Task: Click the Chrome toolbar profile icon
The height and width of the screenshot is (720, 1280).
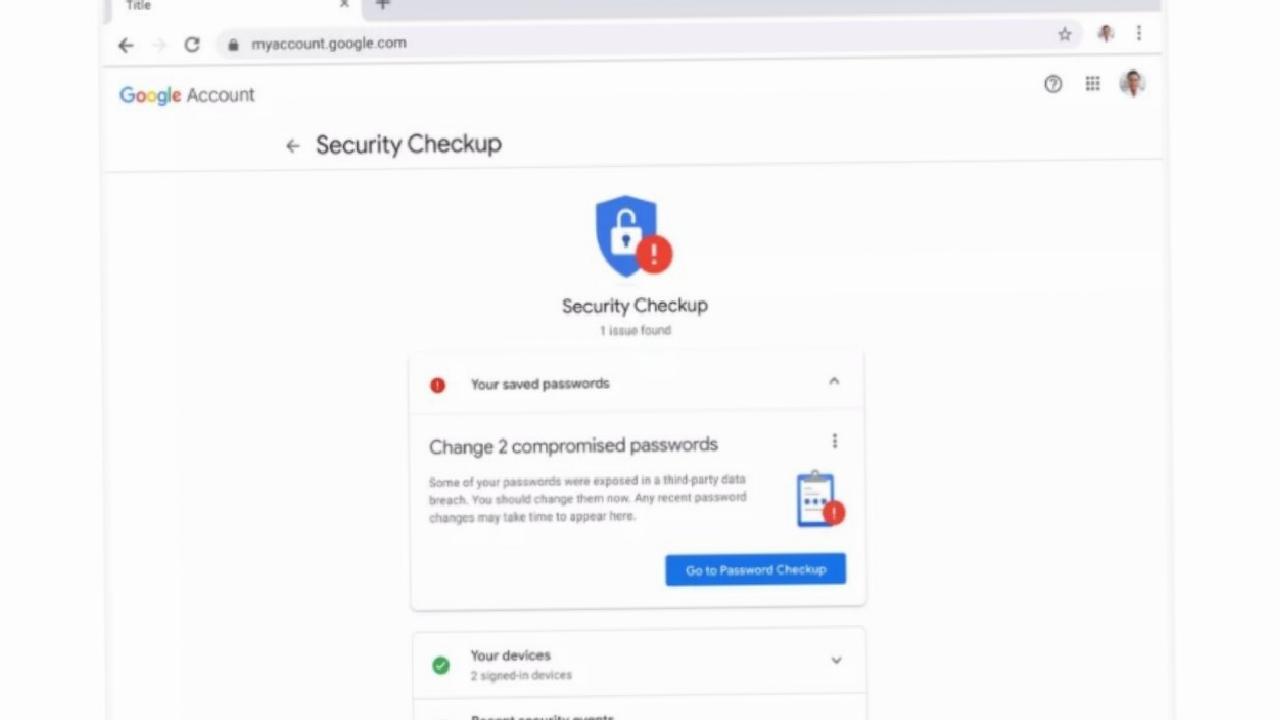Action: (x=1105, y=33)
